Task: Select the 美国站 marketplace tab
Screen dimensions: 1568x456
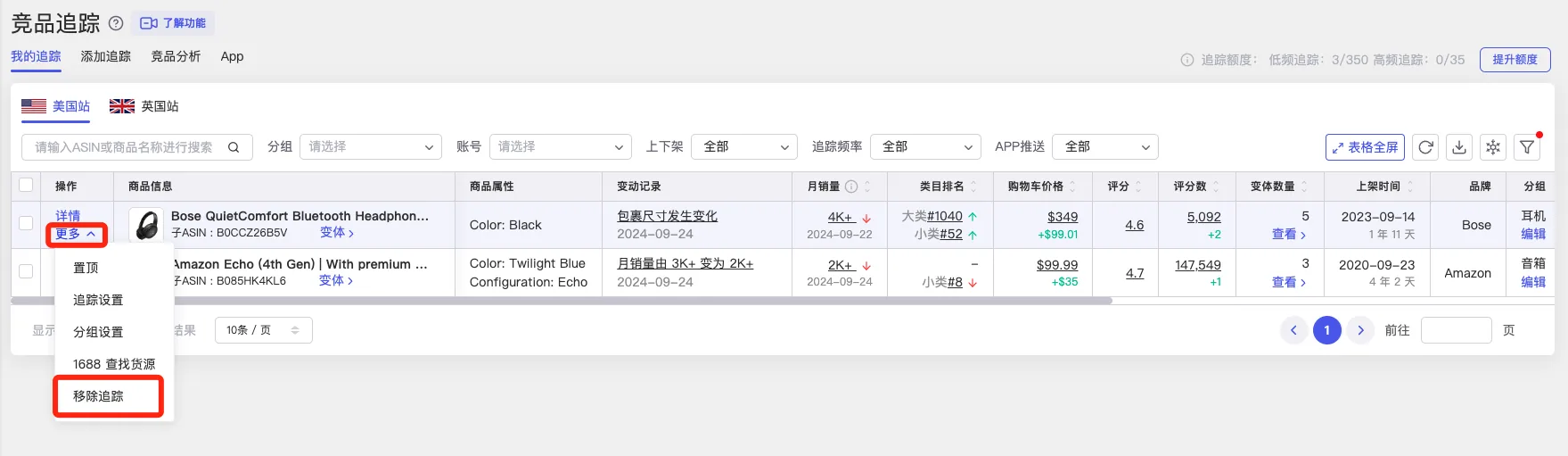Action: (56, 106)
